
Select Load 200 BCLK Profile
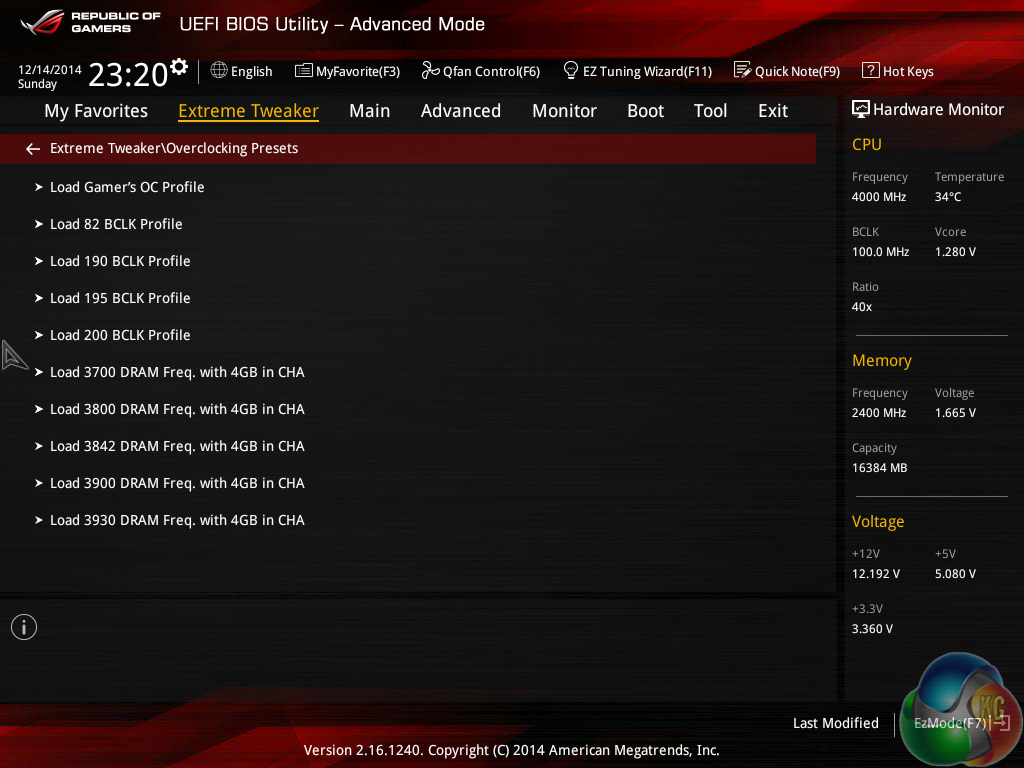pyautogui.click(x=120, y=335)
